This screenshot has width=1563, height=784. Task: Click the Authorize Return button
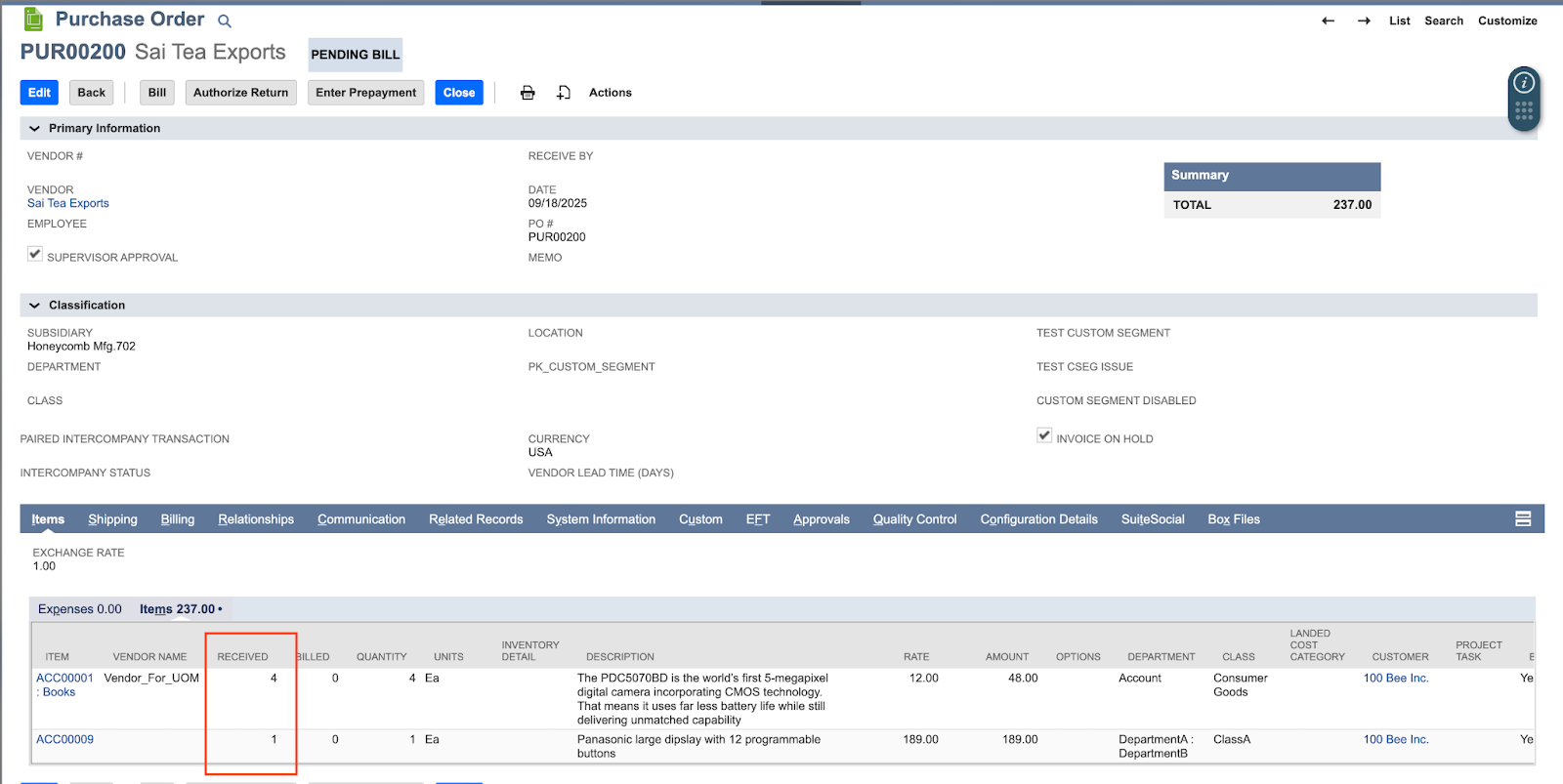tap(240, 93)
